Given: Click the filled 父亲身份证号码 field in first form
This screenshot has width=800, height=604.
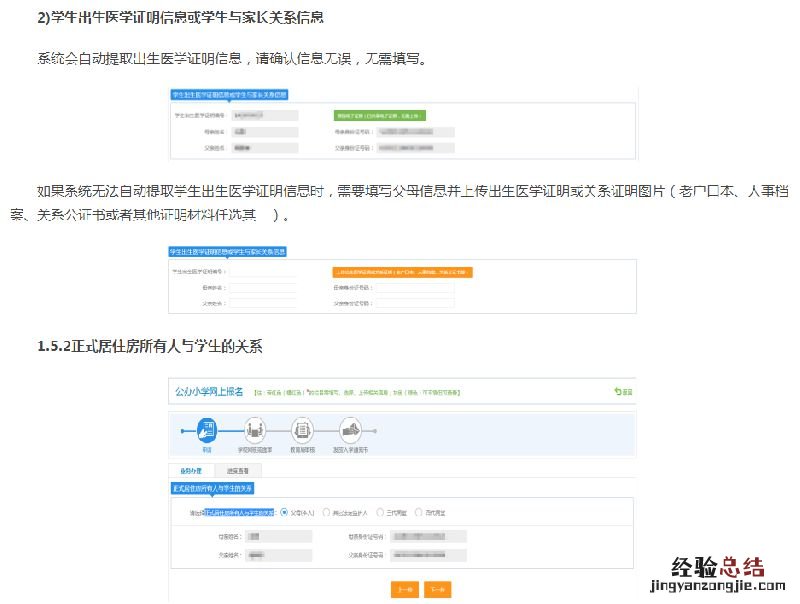Looking at the screenshot, I should pos(415,148).
